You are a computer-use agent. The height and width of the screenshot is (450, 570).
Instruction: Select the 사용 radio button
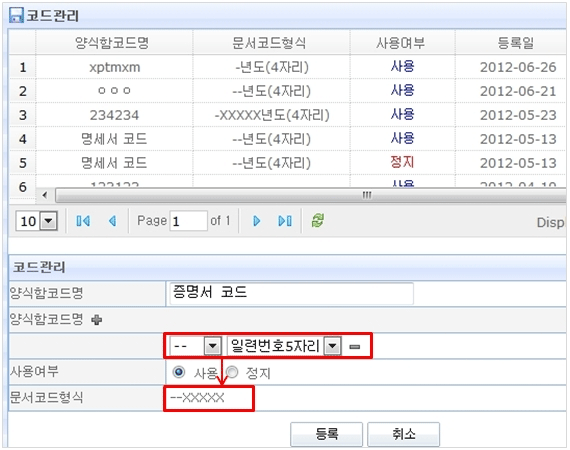(178, 372)
